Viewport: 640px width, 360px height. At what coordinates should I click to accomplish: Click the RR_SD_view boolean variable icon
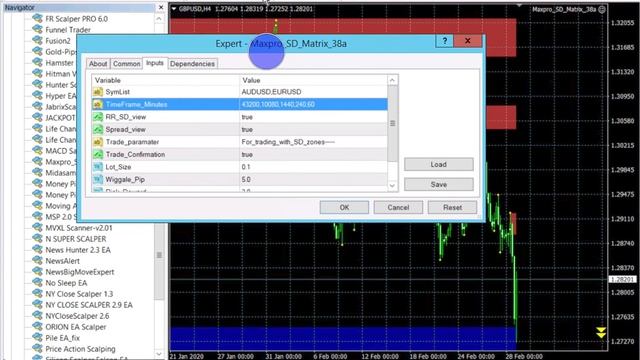coord(98,117)
